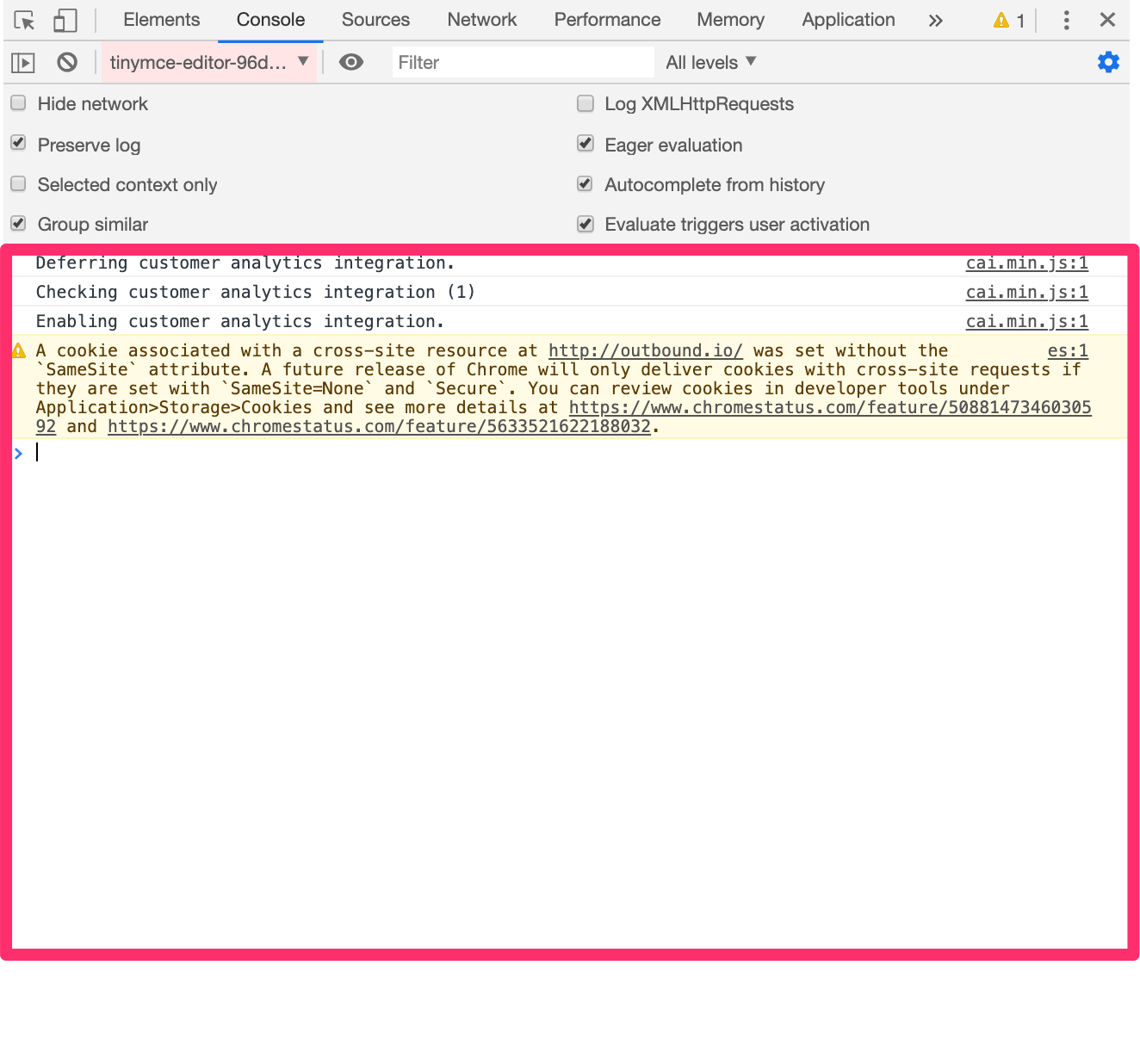Open the http://outbound.io/ link
Viewport: 1140px width, 1064px height.
coord(645,350)
